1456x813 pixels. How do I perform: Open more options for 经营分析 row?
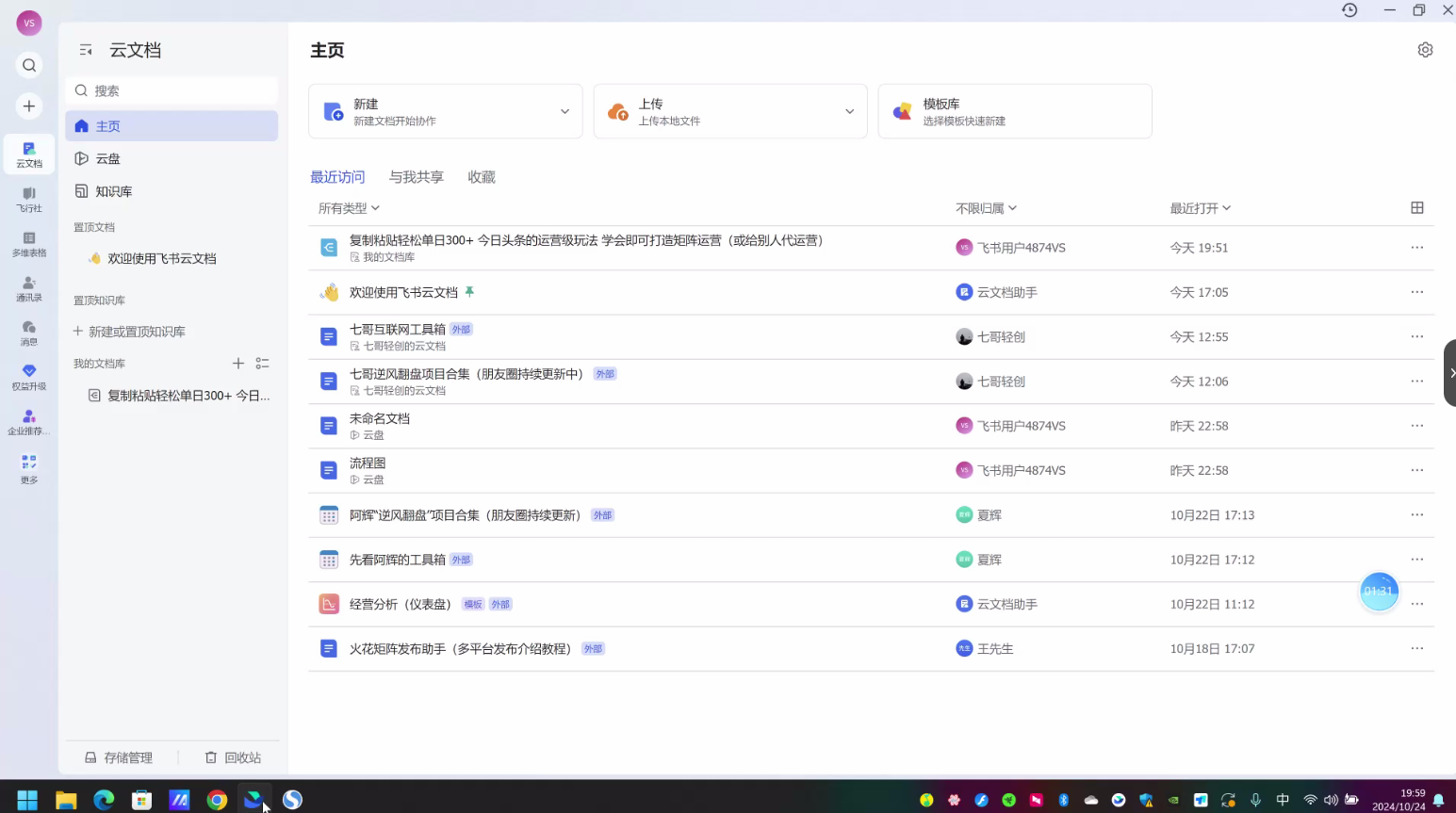(x=1416, y=604)
